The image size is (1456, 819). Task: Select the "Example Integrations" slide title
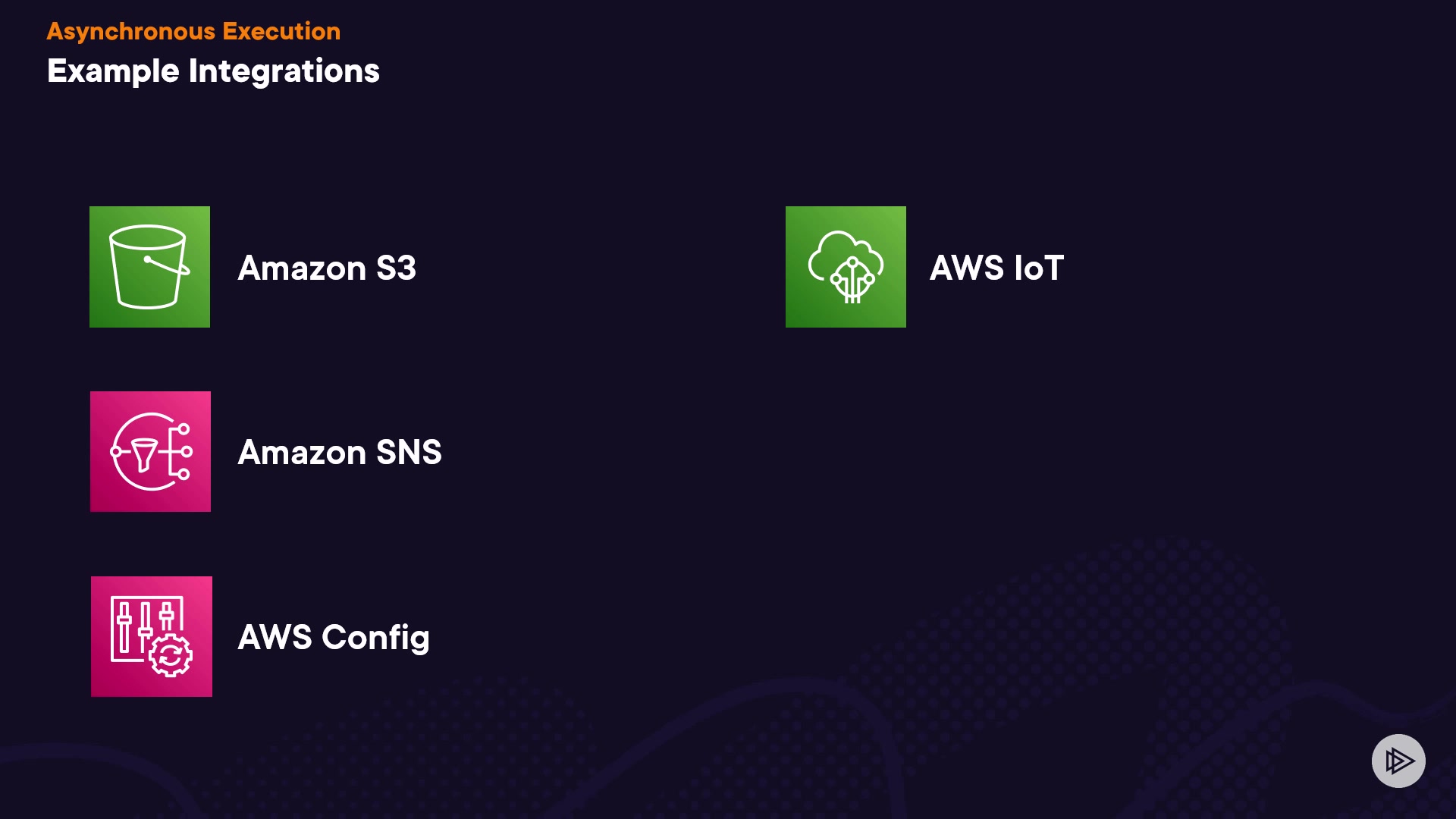coord(213,71)
